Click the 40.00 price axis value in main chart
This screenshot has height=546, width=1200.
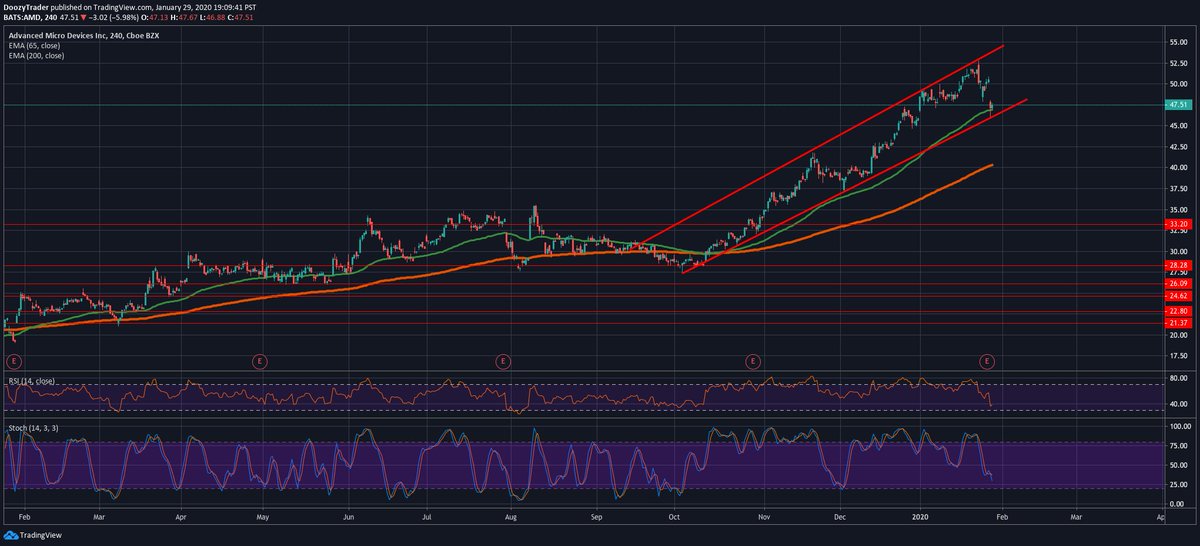click(x=1177, y=168)
